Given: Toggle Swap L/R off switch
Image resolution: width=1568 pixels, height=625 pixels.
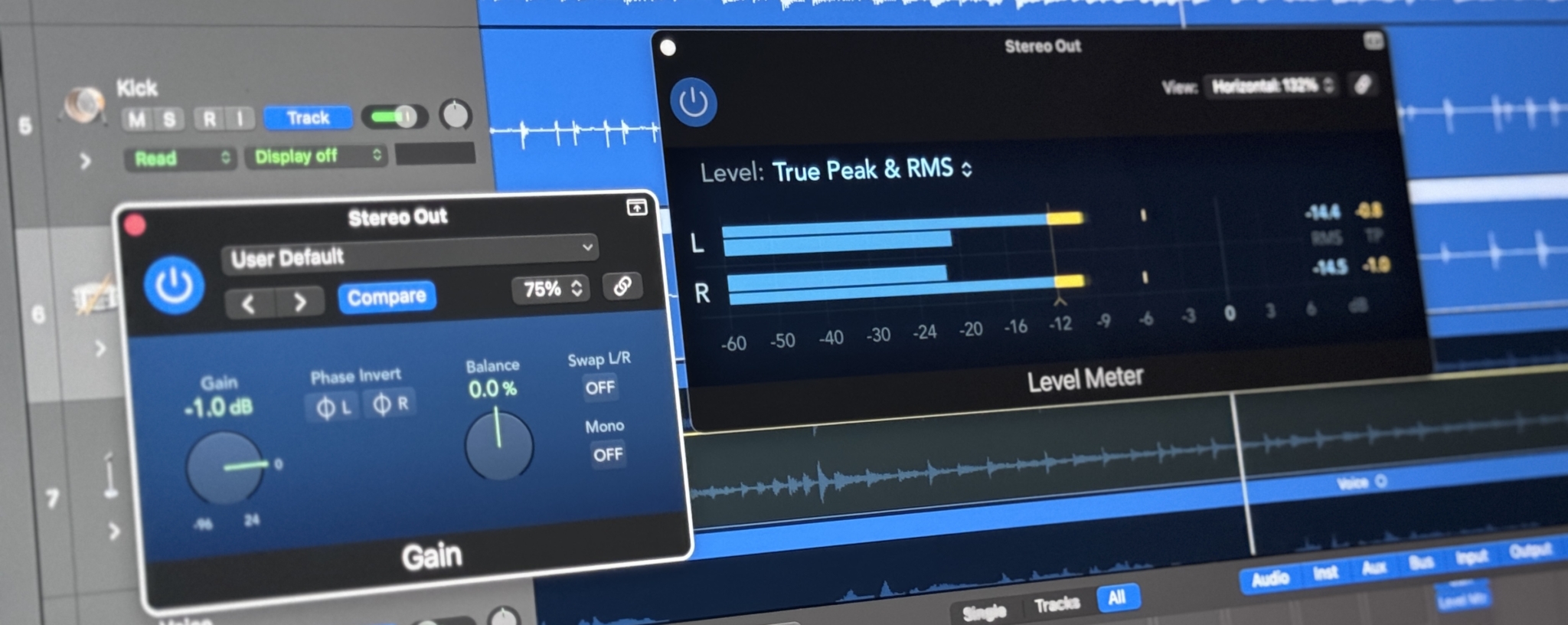Looking at the screenshot, I should coord(599,388).
